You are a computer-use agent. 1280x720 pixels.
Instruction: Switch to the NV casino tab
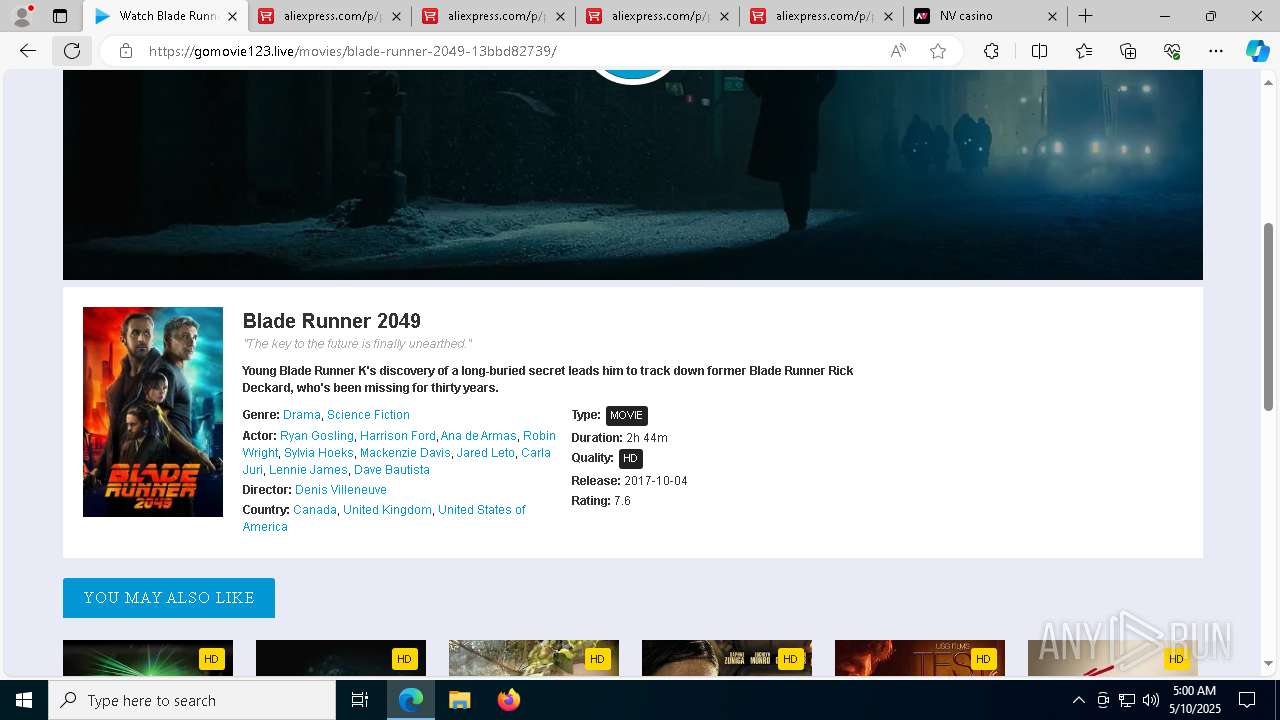coord(986,16)
